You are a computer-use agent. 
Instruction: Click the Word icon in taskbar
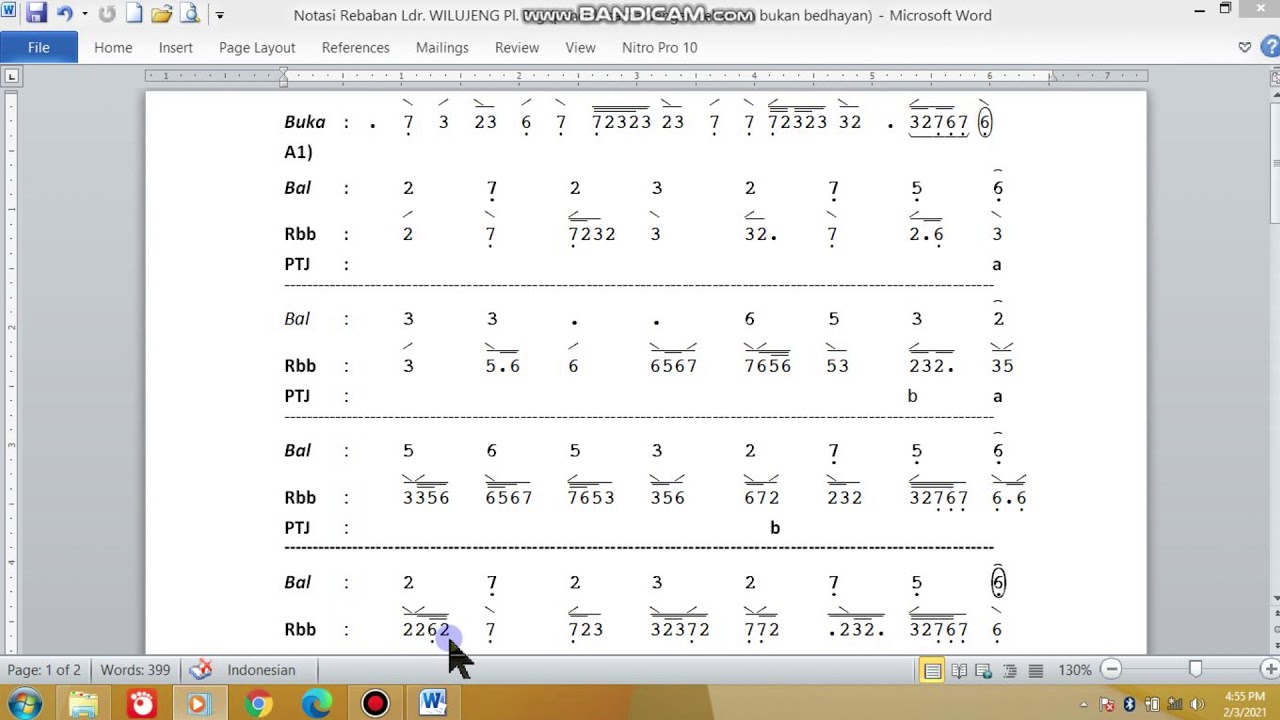(x=433, y=704)
